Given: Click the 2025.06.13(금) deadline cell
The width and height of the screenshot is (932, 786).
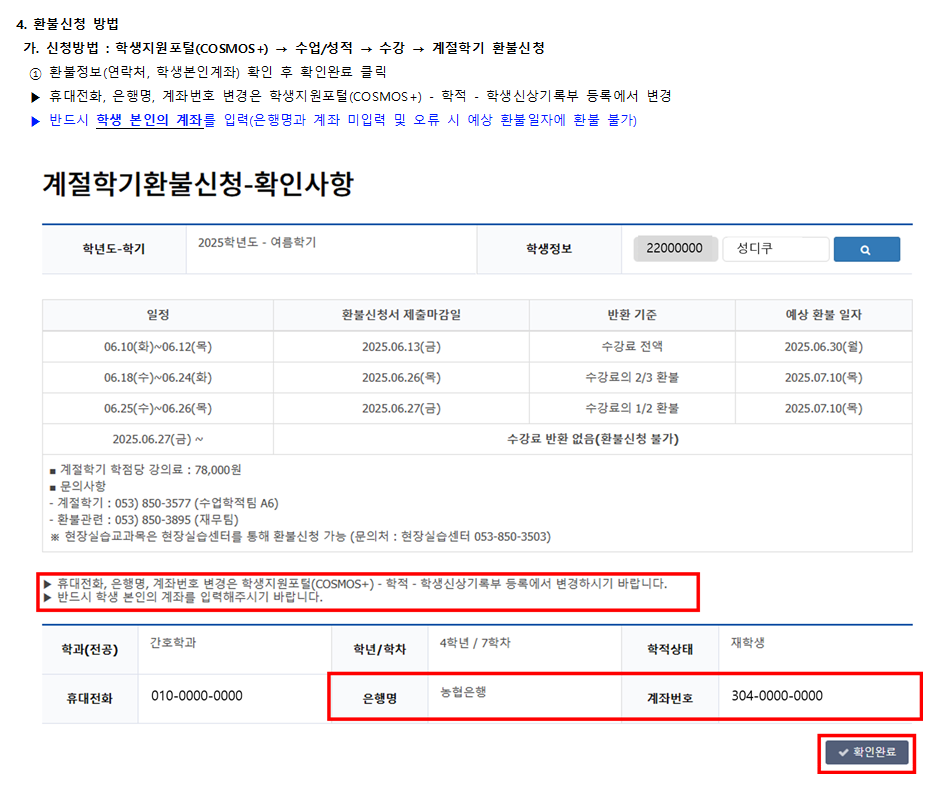Looking at the screenshot, I should [401, 347].
